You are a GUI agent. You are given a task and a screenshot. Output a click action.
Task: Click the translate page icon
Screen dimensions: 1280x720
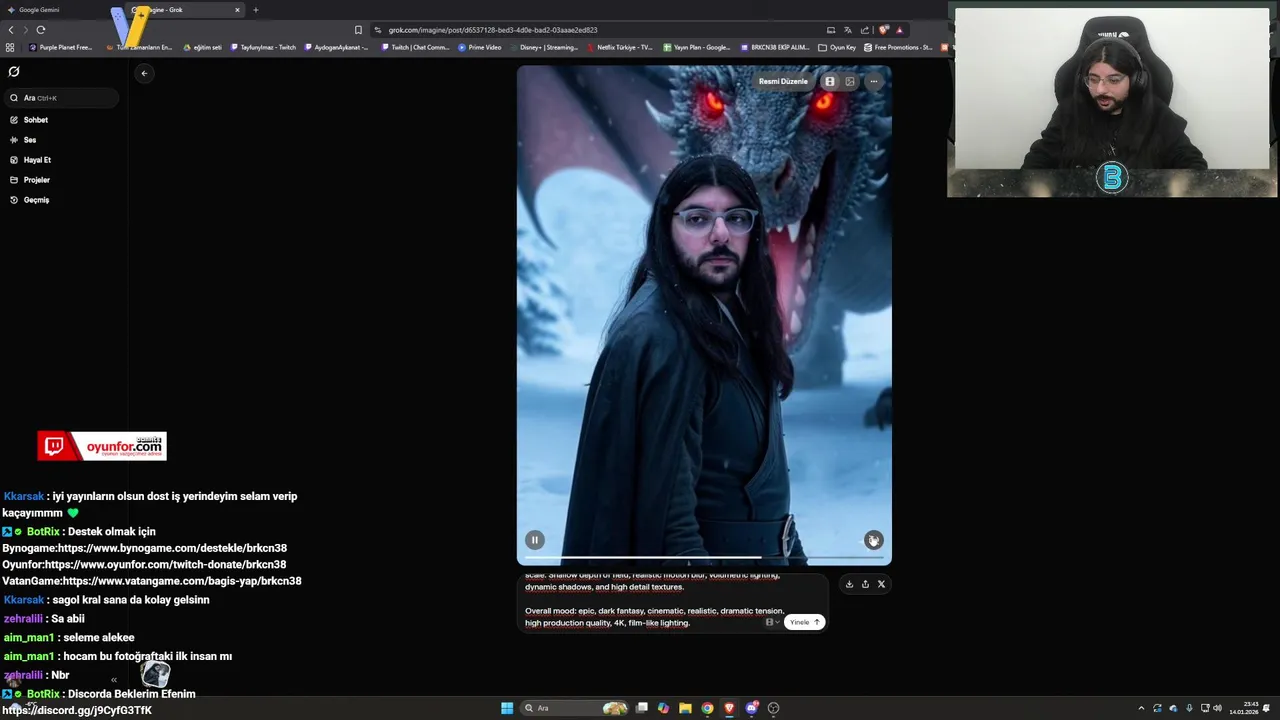847,30
